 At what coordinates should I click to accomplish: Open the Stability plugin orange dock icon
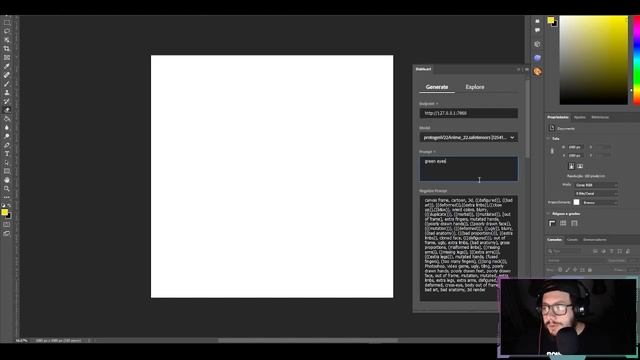[538, 72]
